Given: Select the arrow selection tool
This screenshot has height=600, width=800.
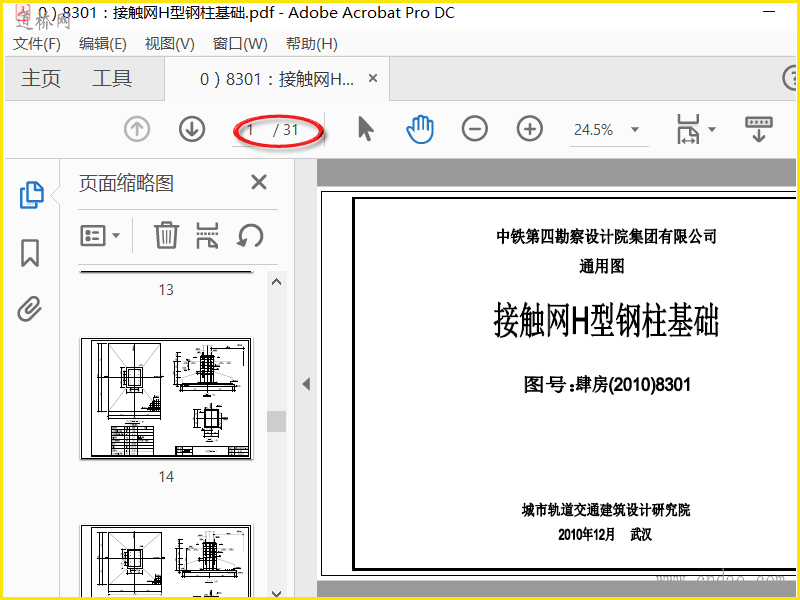Looking at the screenshot, I should [365, 129].
